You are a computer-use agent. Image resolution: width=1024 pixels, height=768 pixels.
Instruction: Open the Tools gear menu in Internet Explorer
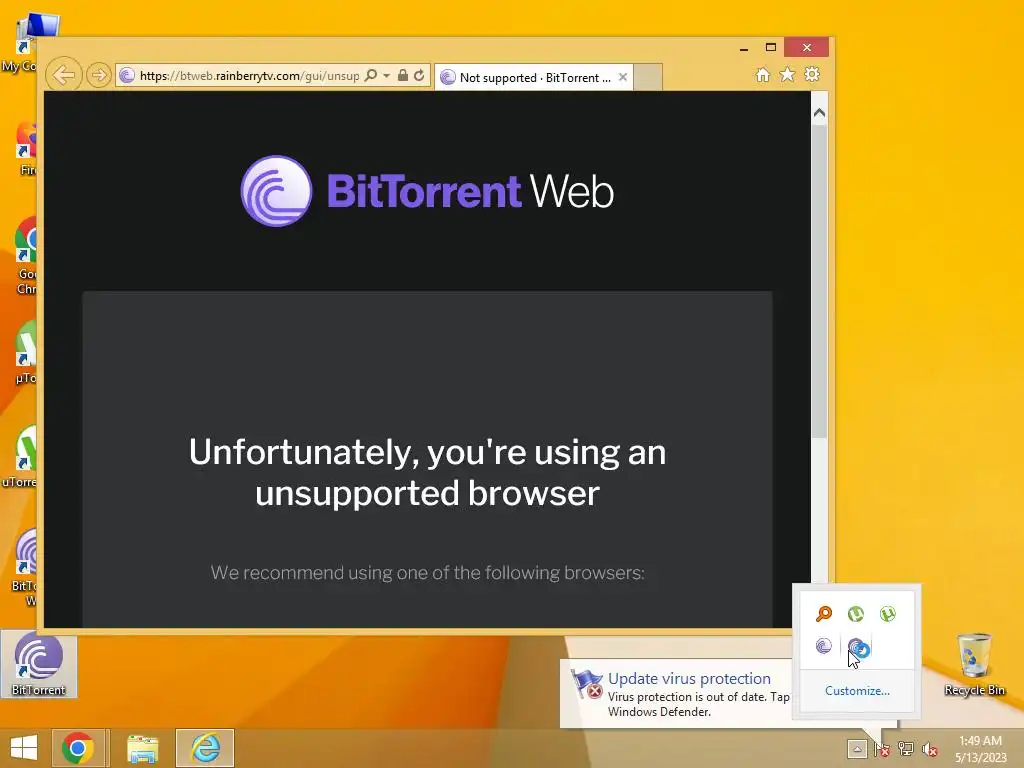[x=812, y=75]
